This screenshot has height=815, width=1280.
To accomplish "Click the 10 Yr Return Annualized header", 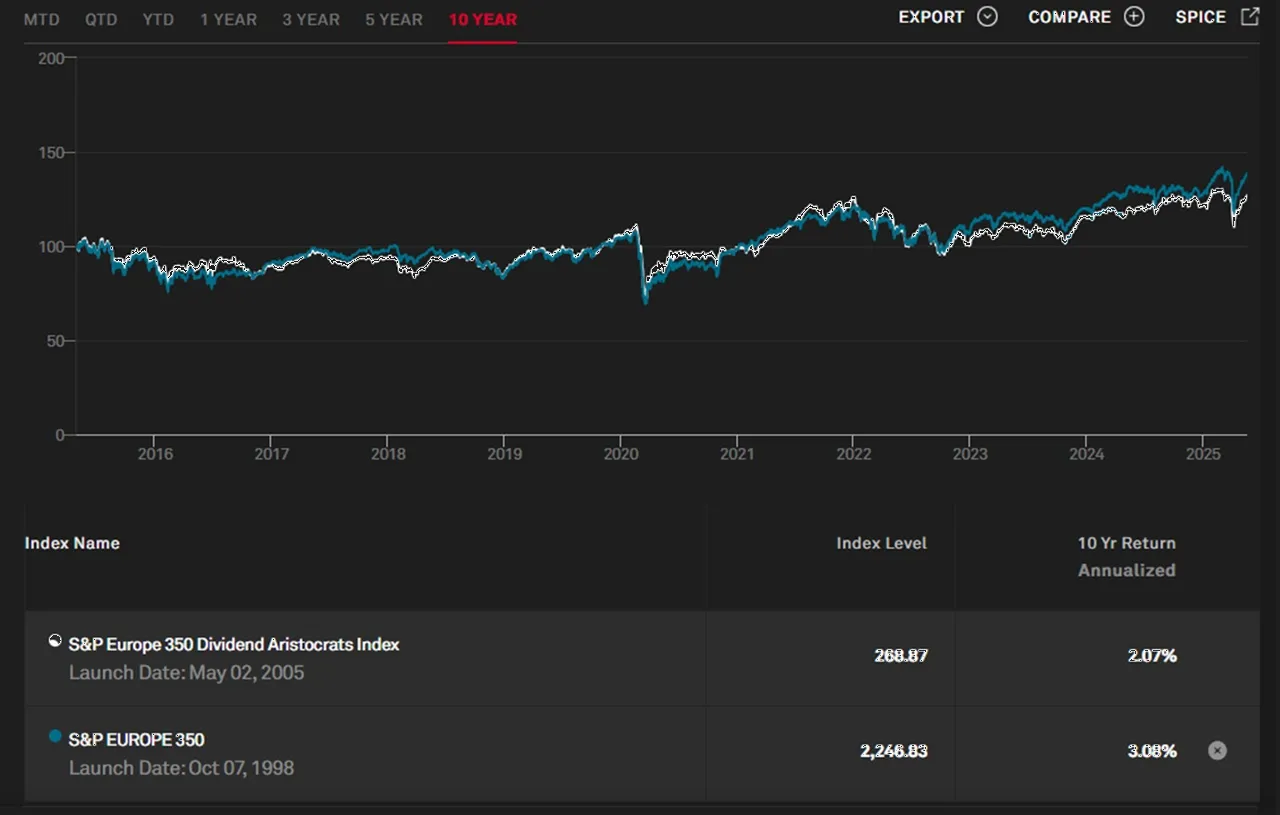I will pos(1127,556).
